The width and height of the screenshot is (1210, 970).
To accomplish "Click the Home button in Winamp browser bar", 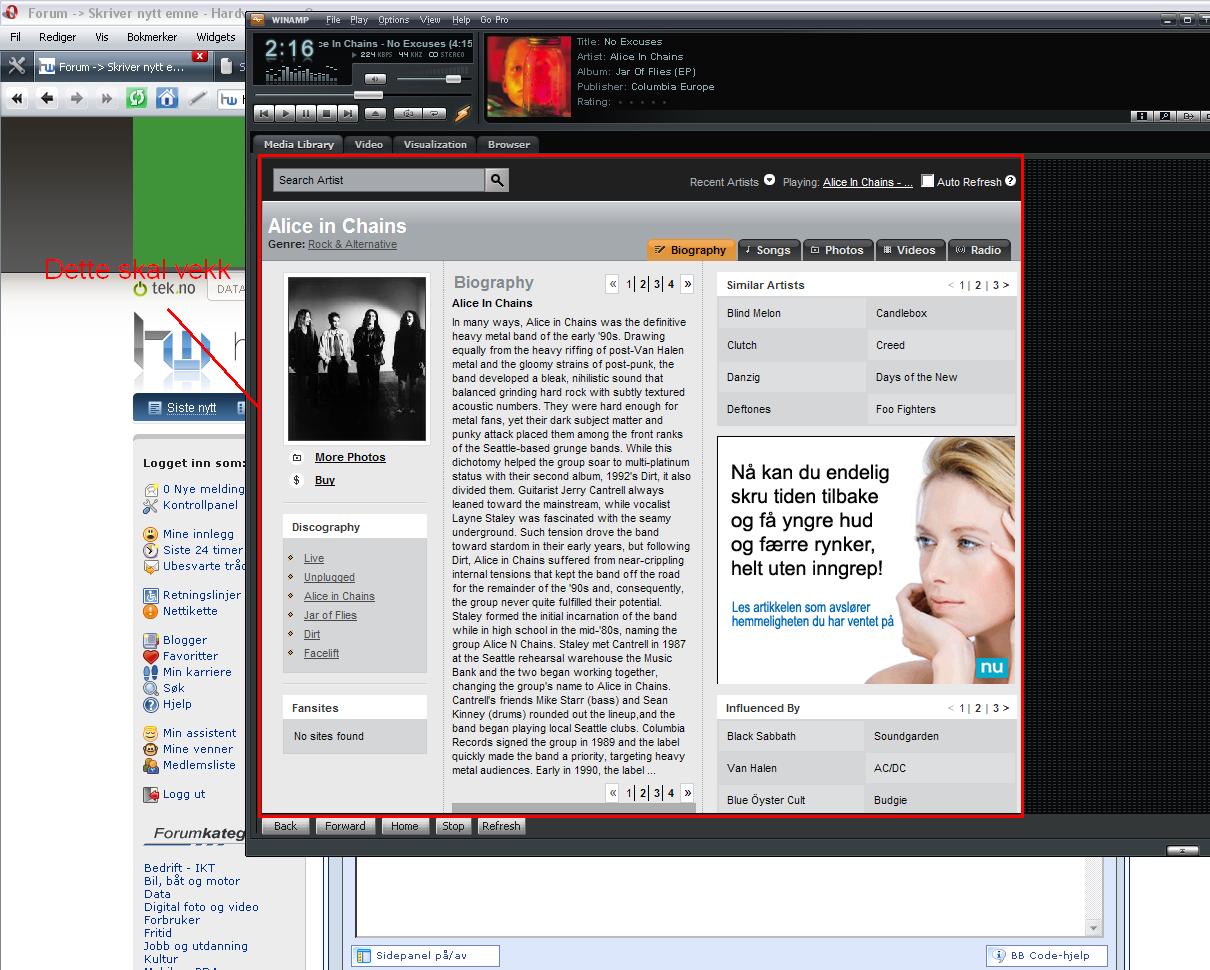I will pos(405,826).
